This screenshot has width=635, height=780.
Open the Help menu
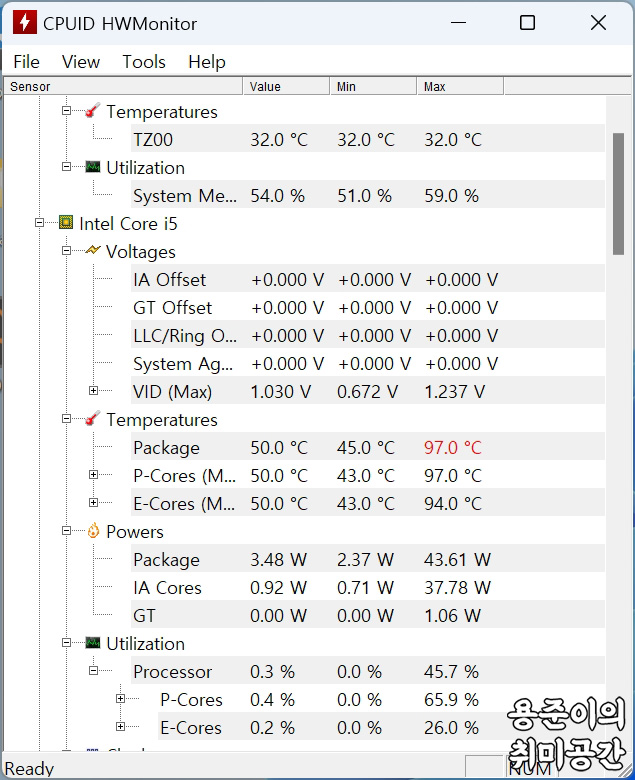click(207, 62)
